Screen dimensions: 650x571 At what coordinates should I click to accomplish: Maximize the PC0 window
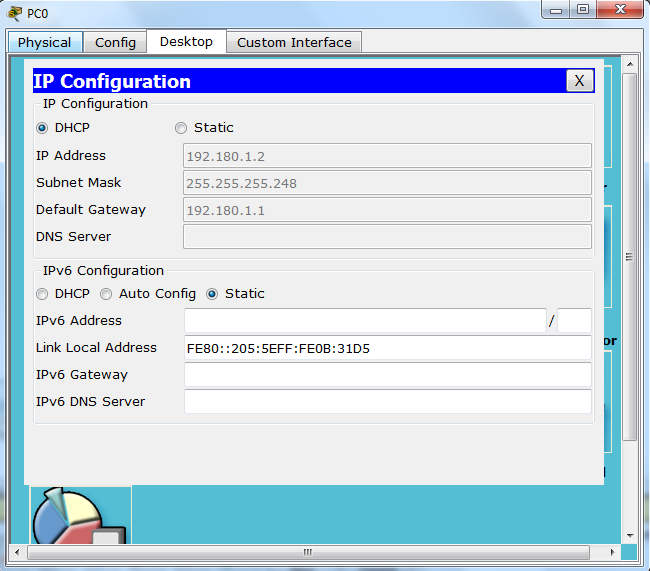pos(583,10)
